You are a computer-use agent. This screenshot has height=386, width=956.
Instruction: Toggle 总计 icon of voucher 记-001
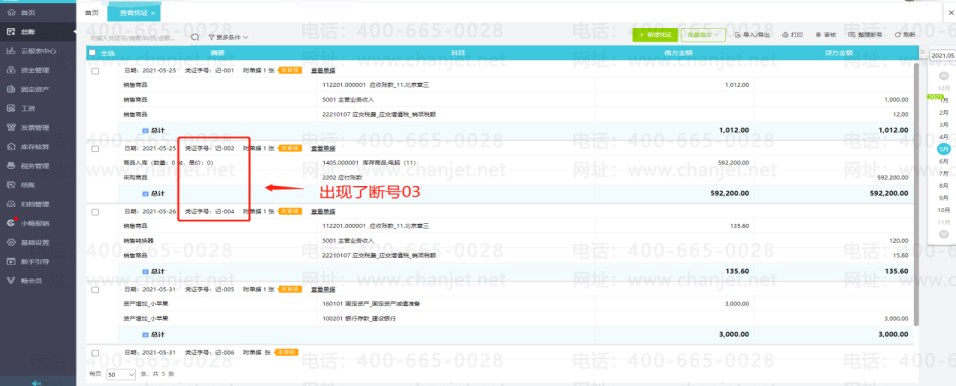pos(145,130)
